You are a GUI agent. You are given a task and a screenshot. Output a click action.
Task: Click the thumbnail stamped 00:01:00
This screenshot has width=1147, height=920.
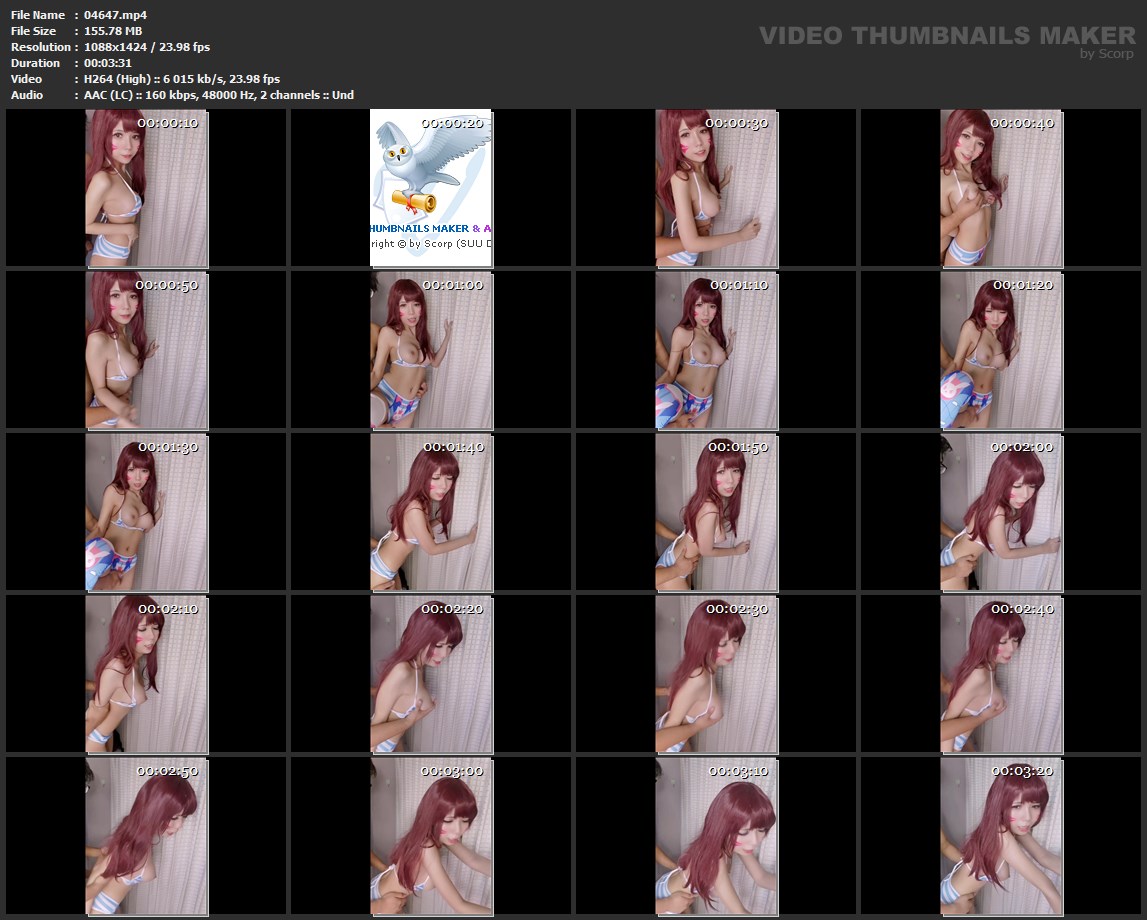(x=431, y=350)
